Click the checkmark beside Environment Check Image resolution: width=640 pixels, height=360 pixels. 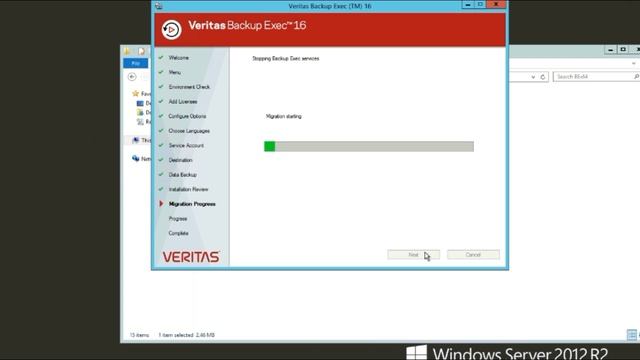click(161, 87)
